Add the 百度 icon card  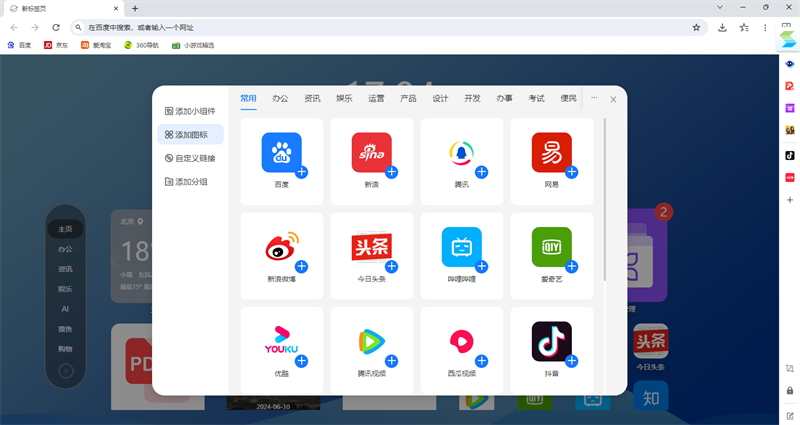pyautogui.click(x=302, y=172)
